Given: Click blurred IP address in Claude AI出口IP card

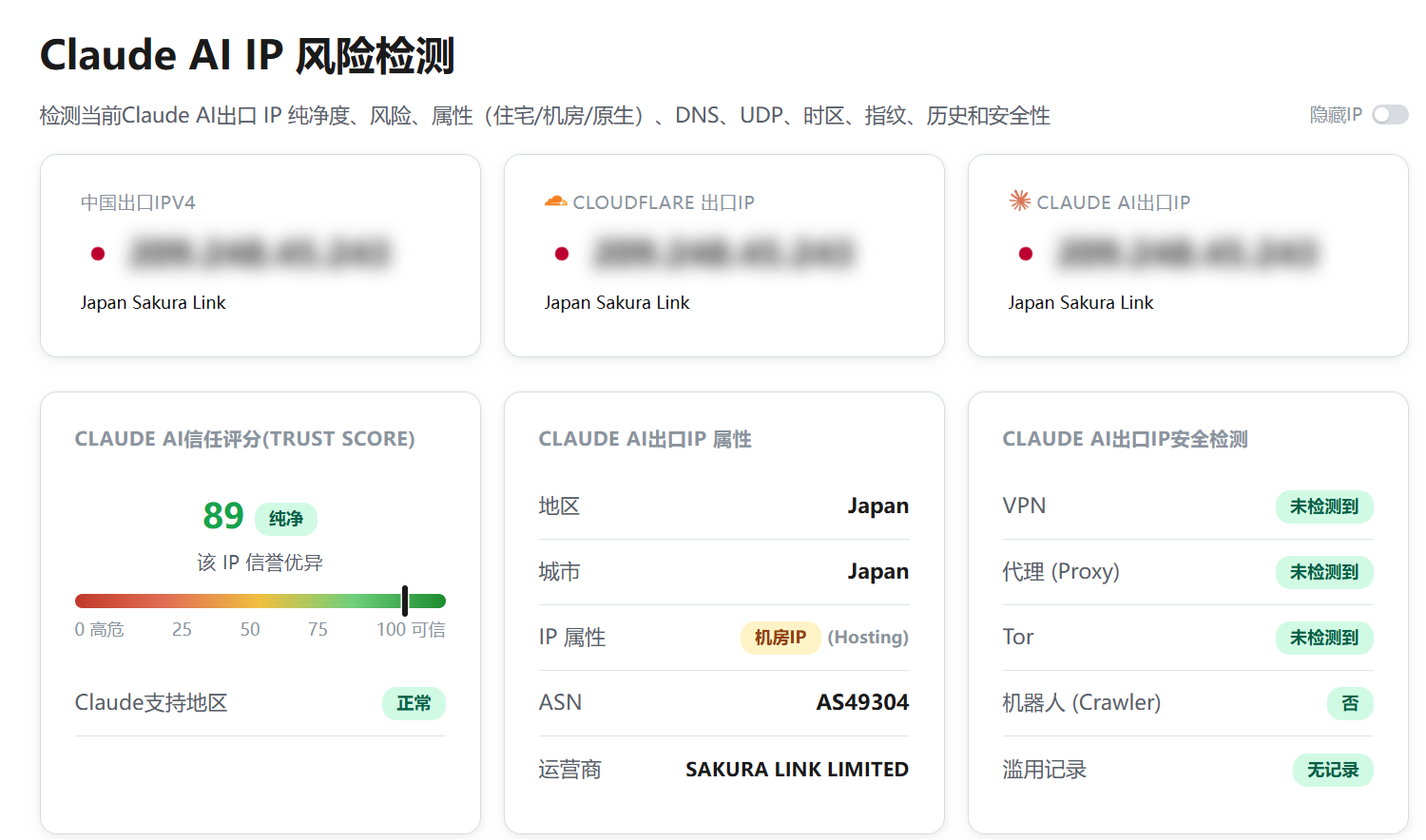Looking at the screenshot, I should click(x=1188, y=254).
